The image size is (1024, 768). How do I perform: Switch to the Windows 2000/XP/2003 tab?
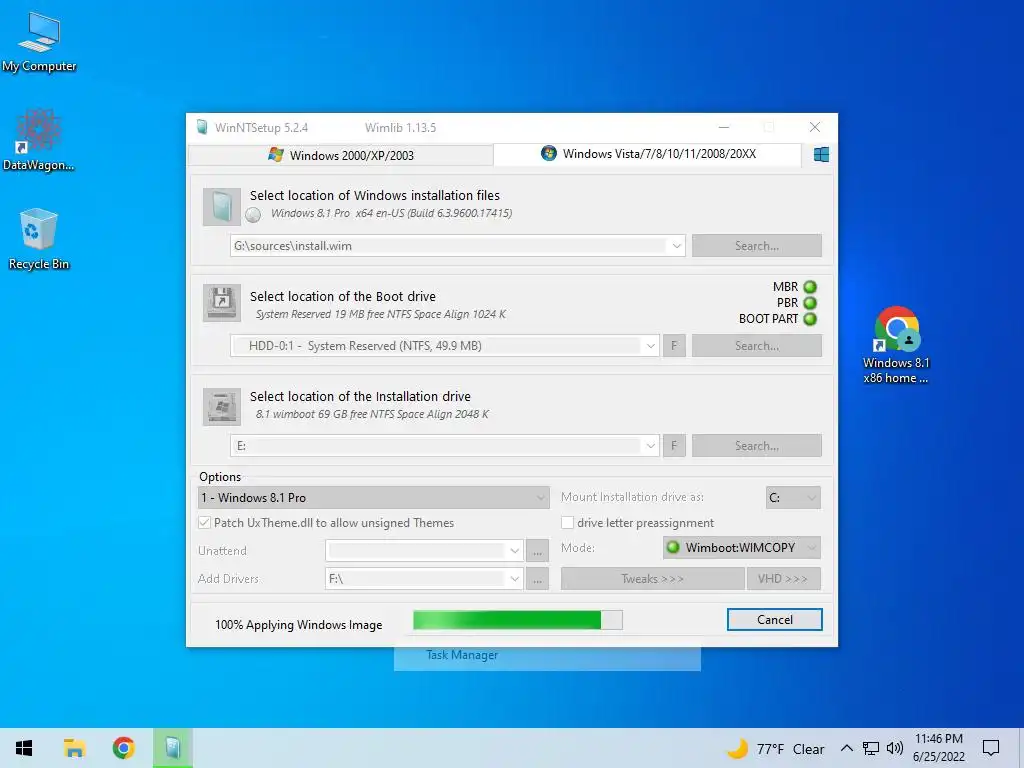341,155
